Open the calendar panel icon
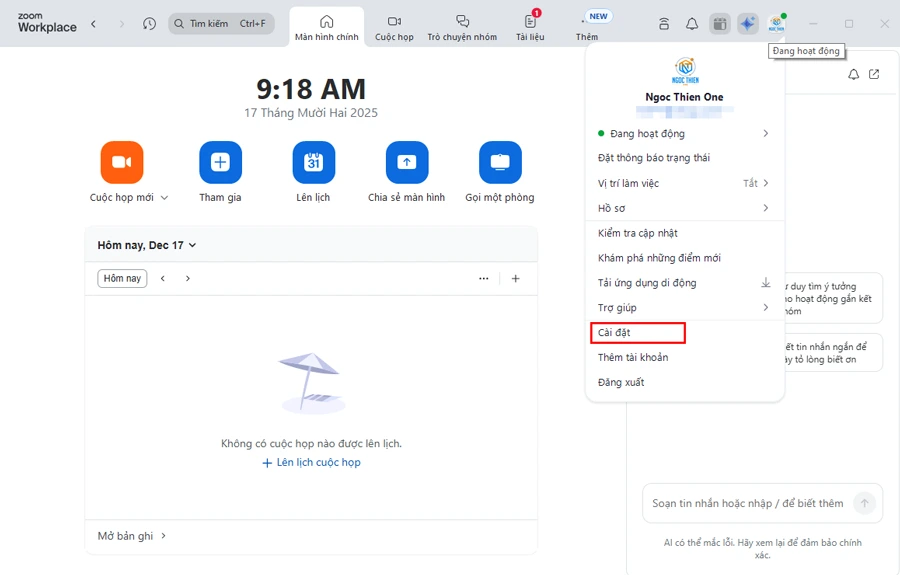Viewport: 900px width, 575px height. pos(720,24)
